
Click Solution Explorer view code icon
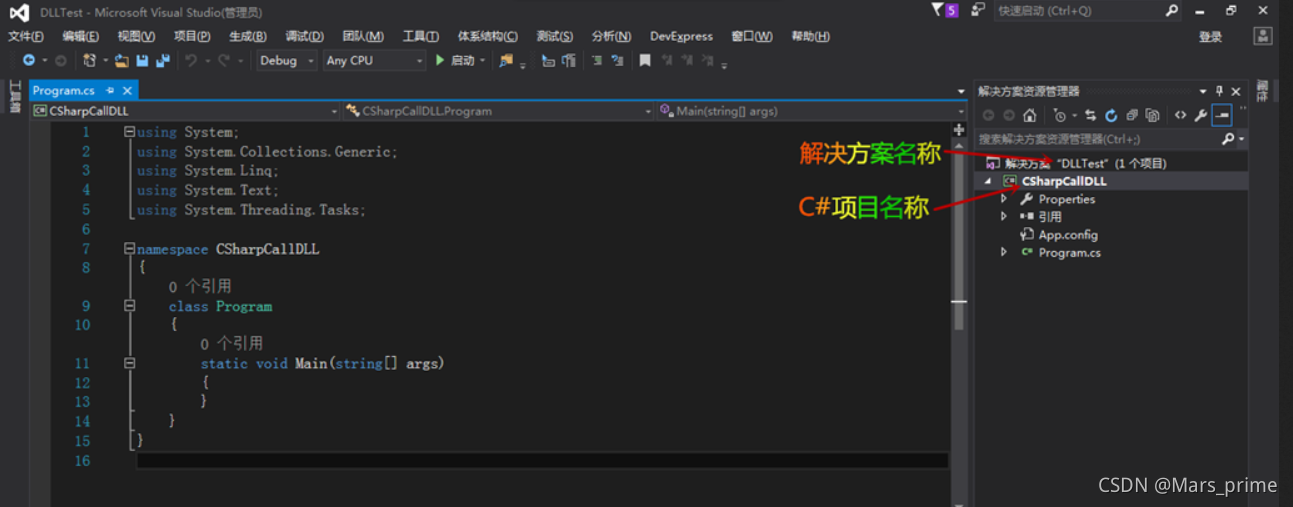pyautogui.click(x=1180, y=115)
